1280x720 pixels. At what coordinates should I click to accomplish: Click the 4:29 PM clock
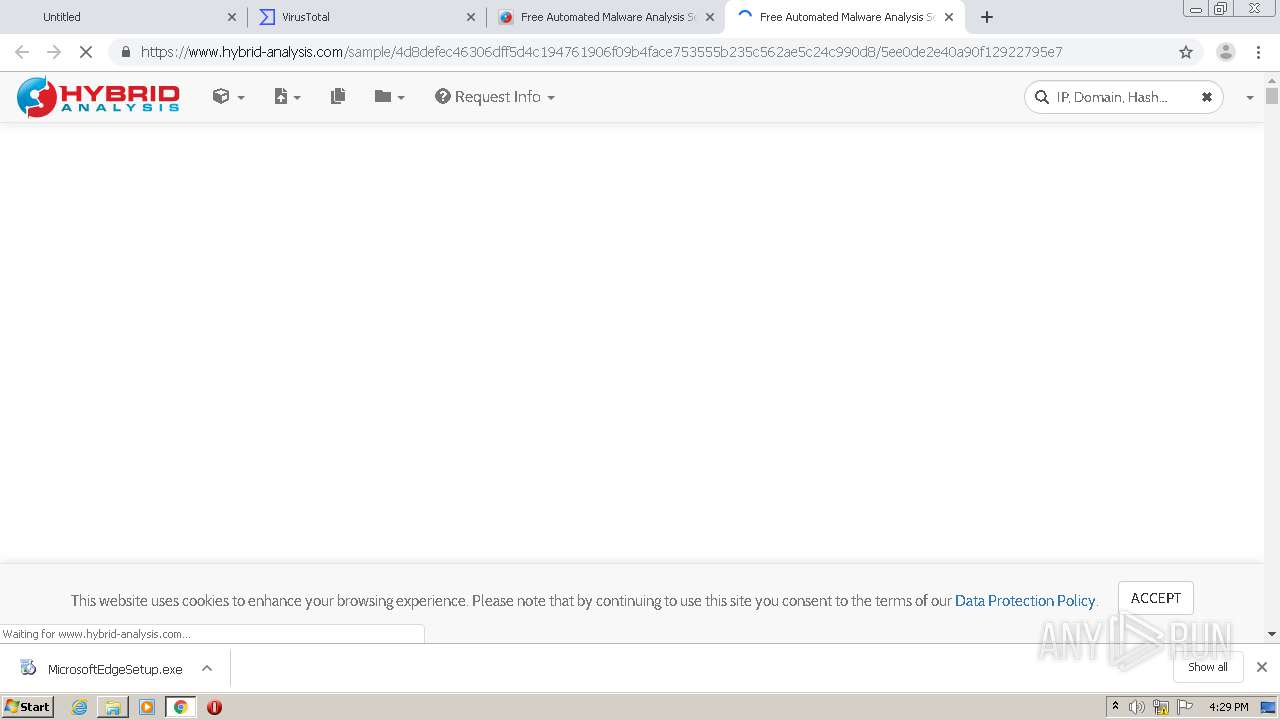(x=1229, y=707)
